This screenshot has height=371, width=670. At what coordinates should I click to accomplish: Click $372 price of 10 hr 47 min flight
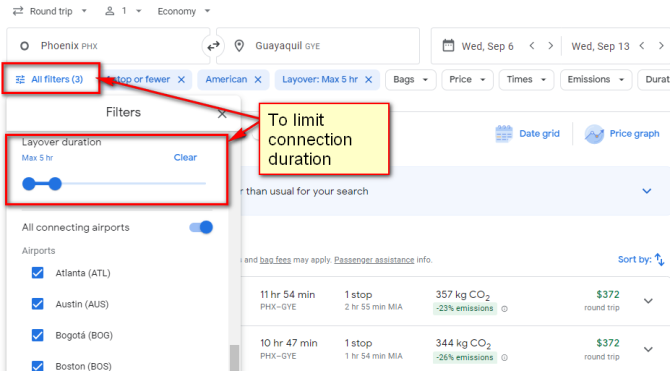pyautogui.click(x=608, y=343)
